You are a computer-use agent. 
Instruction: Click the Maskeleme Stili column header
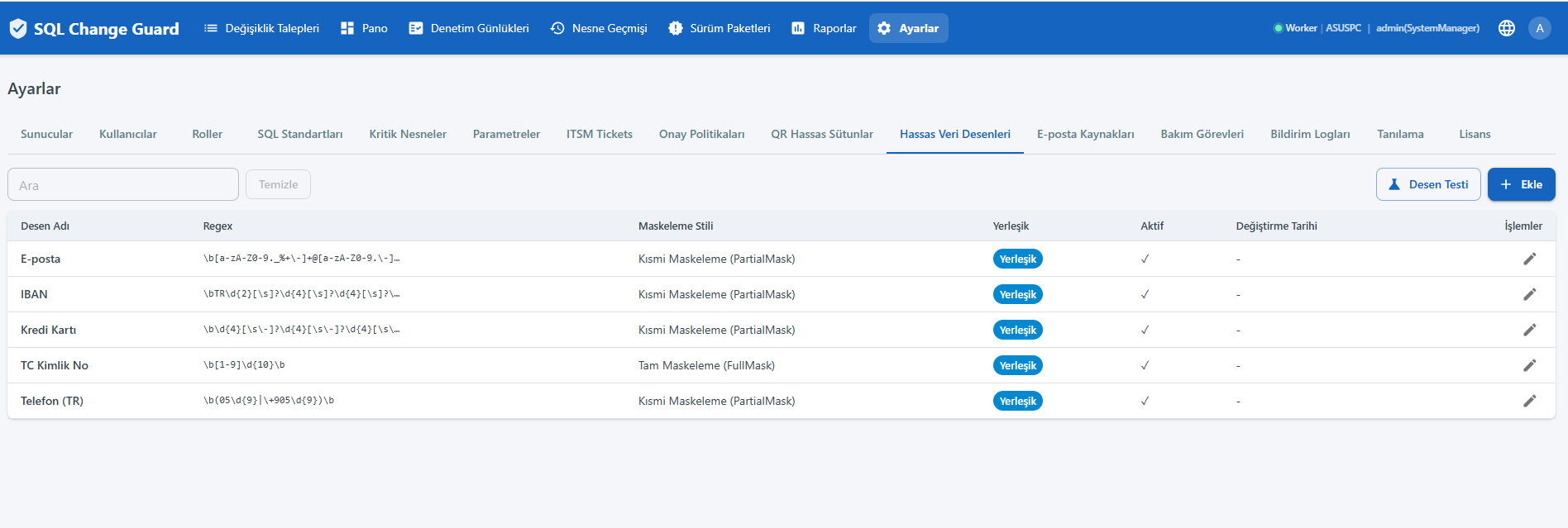tap(676, 226)
